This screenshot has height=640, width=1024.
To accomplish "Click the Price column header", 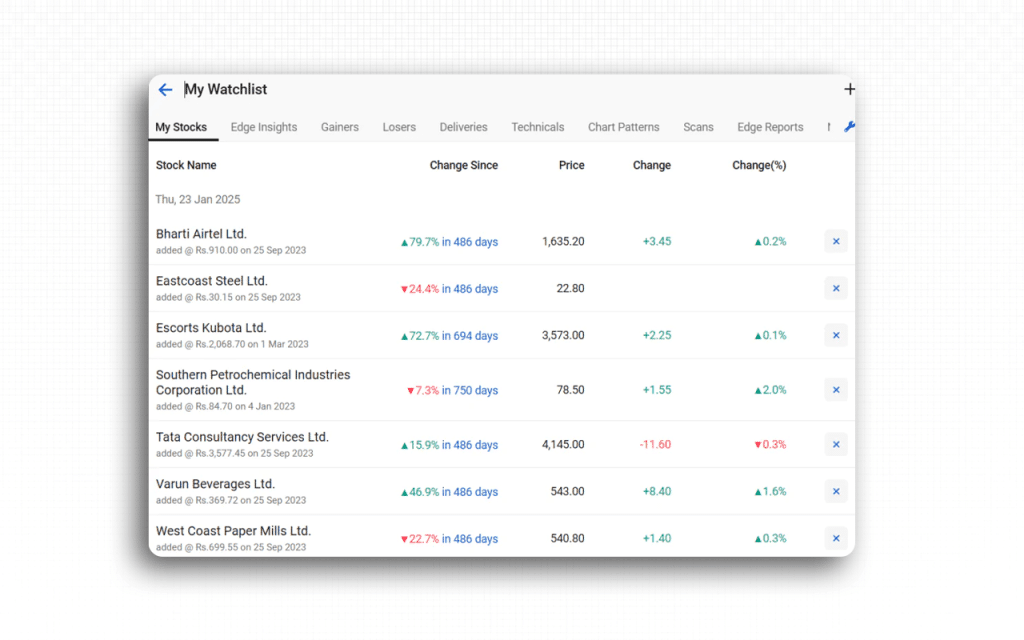I will (x=571, y=165).
